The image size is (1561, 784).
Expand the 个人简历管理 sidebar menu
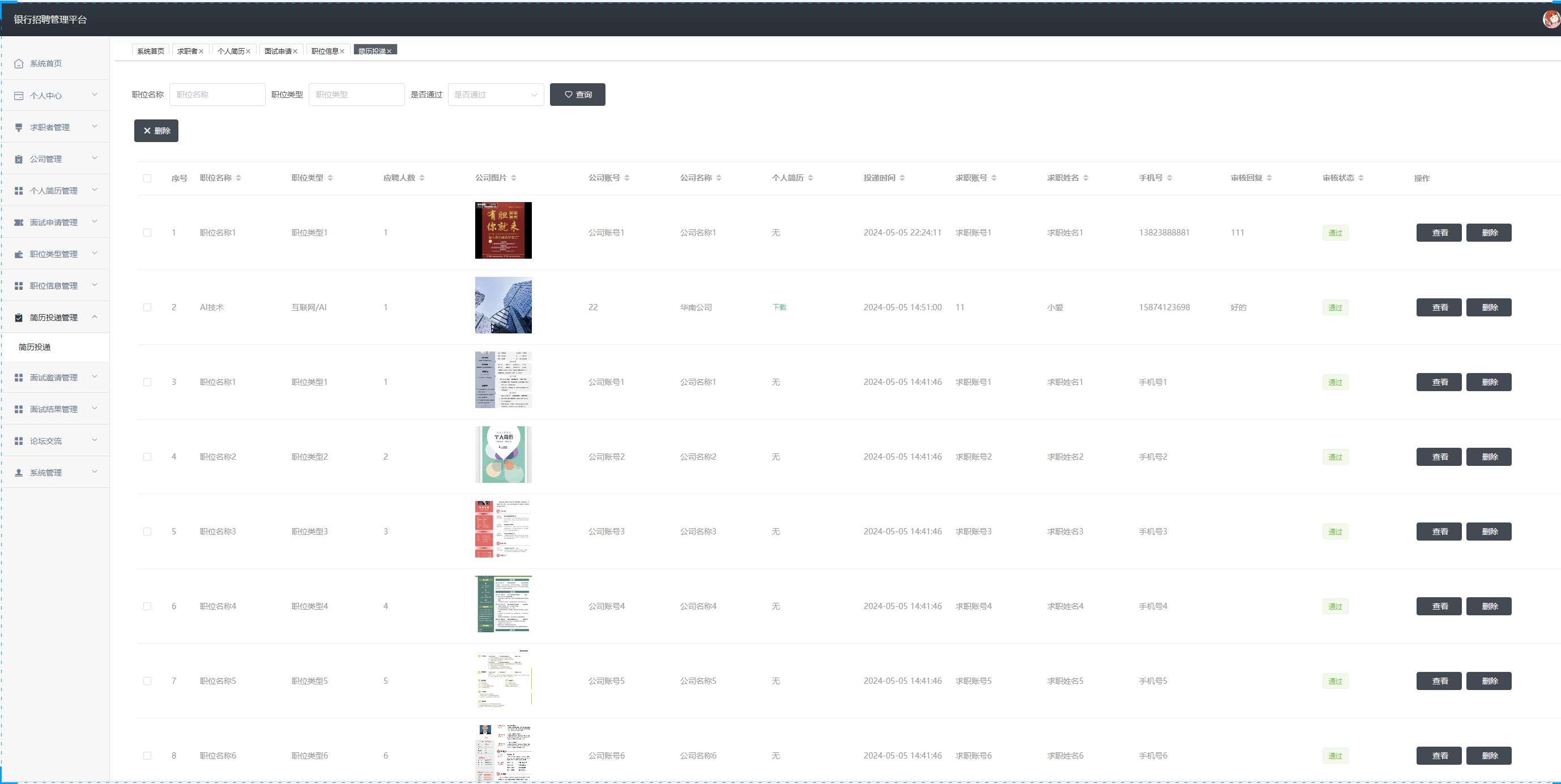pyautogui.click(x=95, y=190)
